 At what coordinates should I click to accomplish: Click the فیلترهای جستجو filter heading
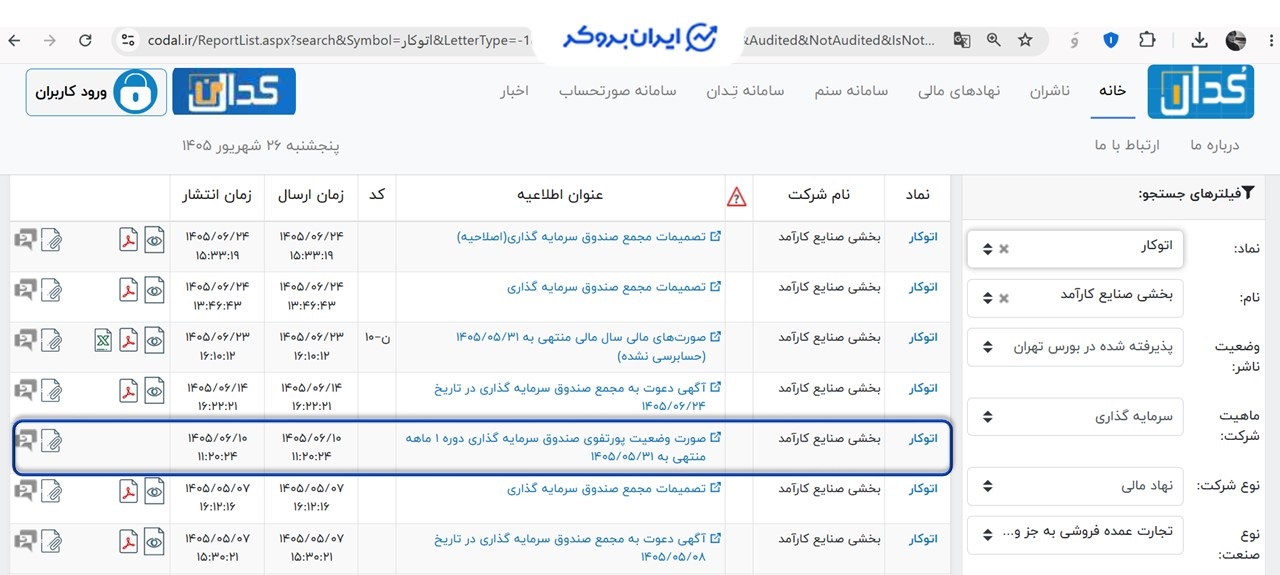point(1196,194)
